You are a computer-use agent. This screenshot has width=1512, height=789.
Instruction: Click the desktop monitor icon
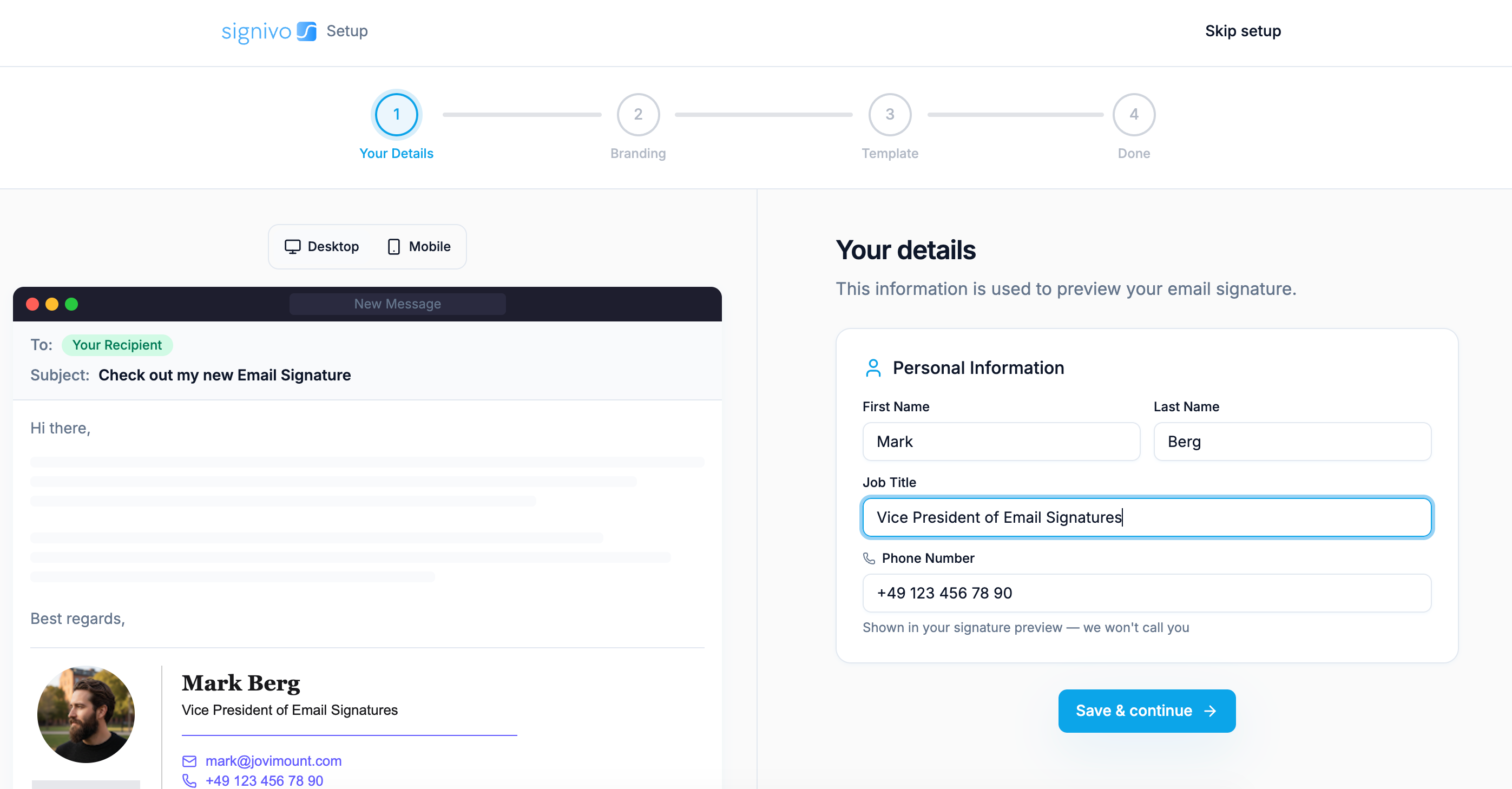[292, 247]
